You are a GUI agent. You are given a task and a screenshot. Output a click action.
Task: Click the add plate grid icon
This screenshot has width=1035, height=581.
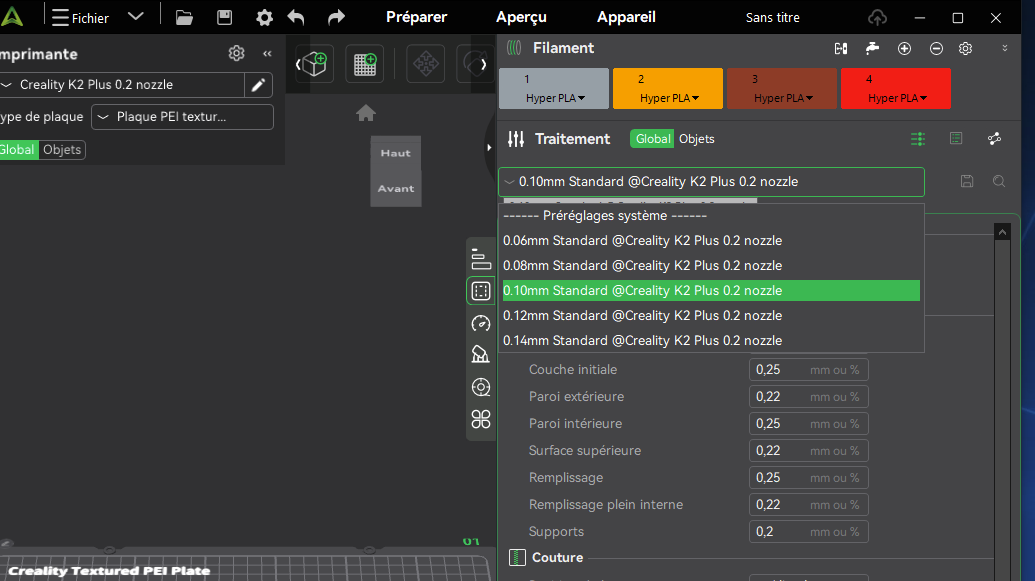point(364,64)
